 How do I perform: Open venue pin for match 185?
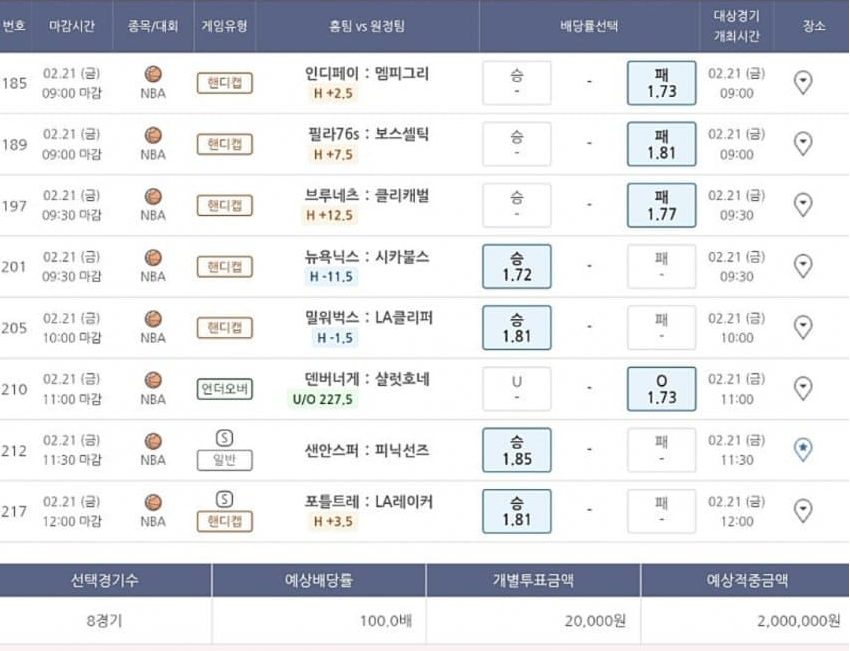(803, 82)
